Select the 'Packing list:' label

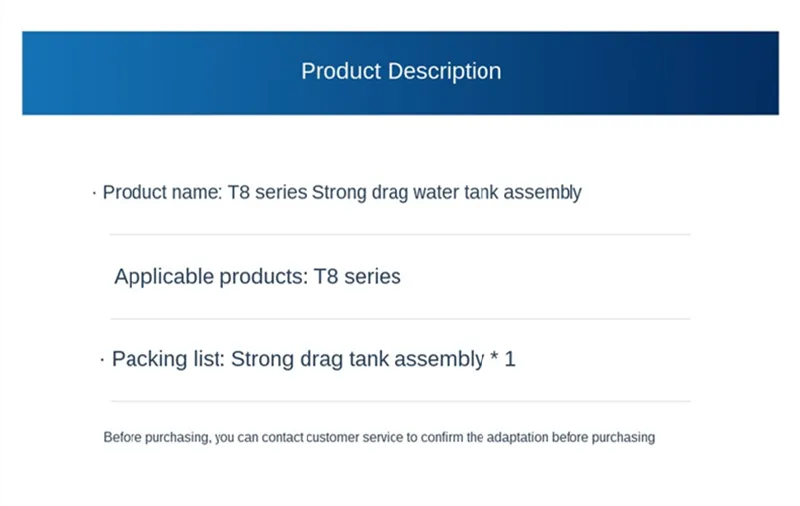coord(168,359)
